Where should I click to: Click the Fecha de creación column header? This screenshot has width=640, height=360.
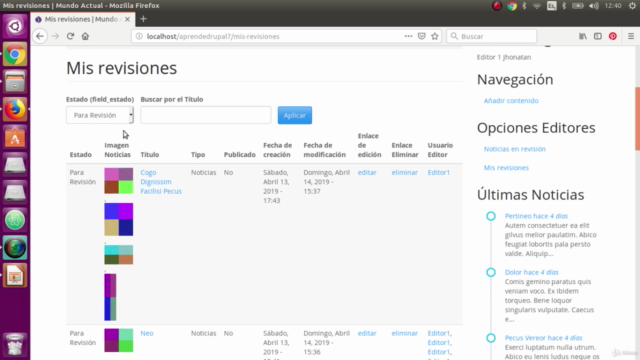click(278, 150)
